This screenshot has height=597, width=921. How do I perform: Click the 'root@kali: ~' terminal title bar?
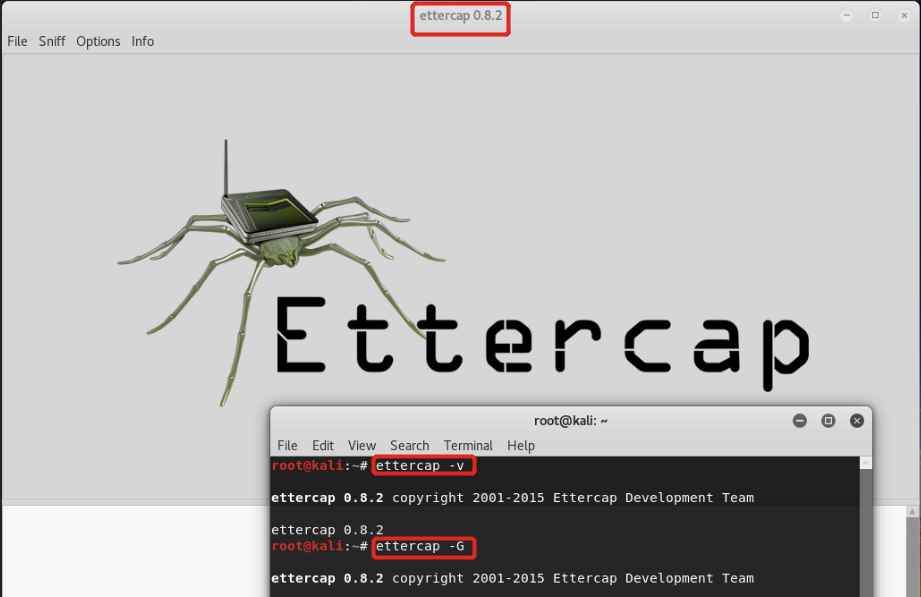[x=571, y=421]
